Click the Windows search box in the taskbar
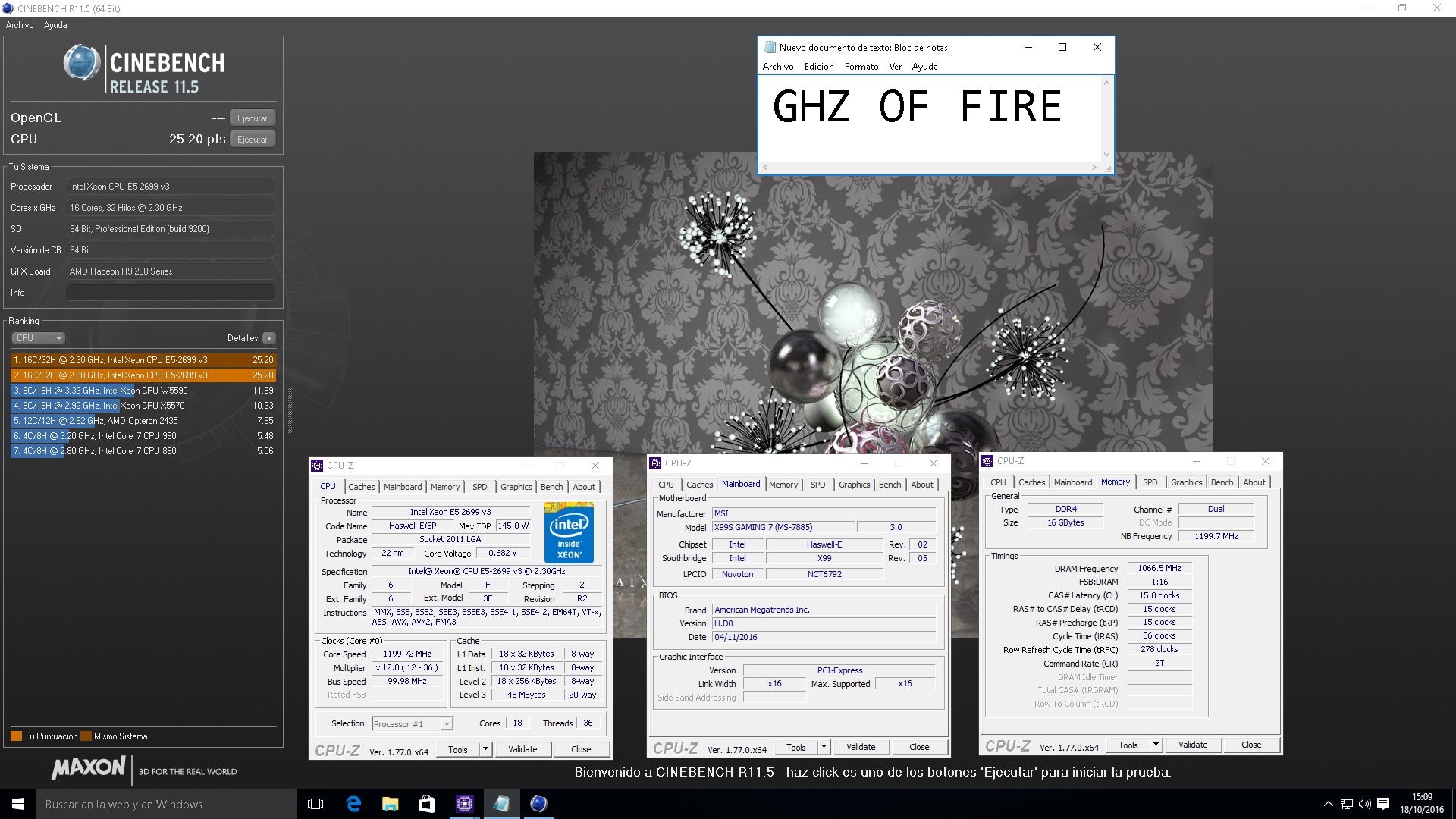The height and width of the screenshot is (819, 1456). (x=167, y=804)
